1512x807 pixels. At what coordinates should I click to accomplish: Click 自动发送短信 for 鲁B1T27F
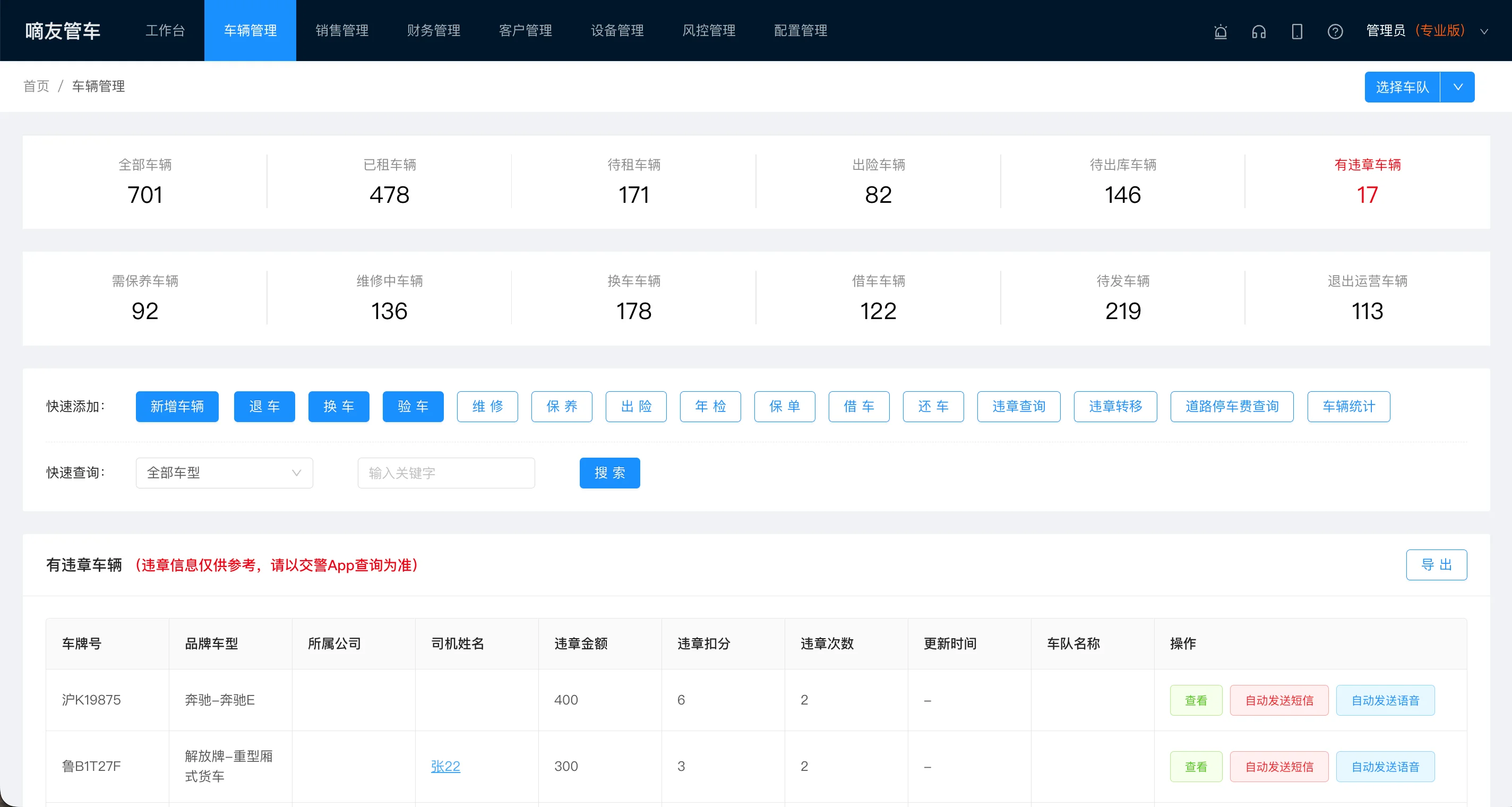point(1279,766)
